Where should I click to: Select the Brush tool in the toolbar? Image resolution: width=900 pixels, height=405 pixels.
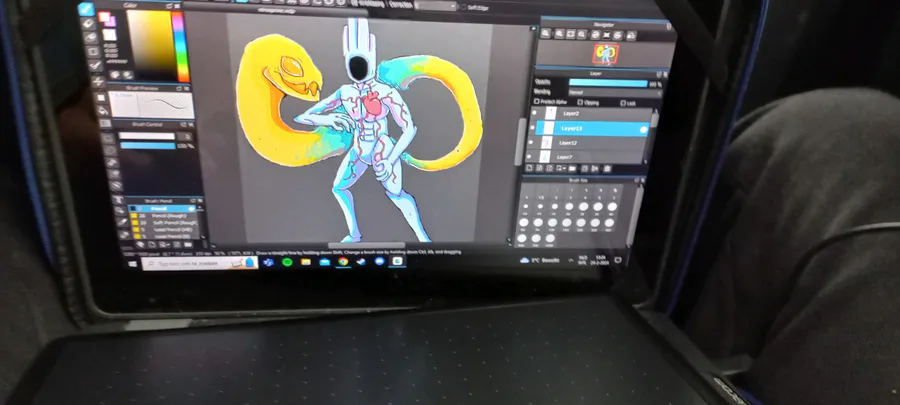(x=86, y=9)
